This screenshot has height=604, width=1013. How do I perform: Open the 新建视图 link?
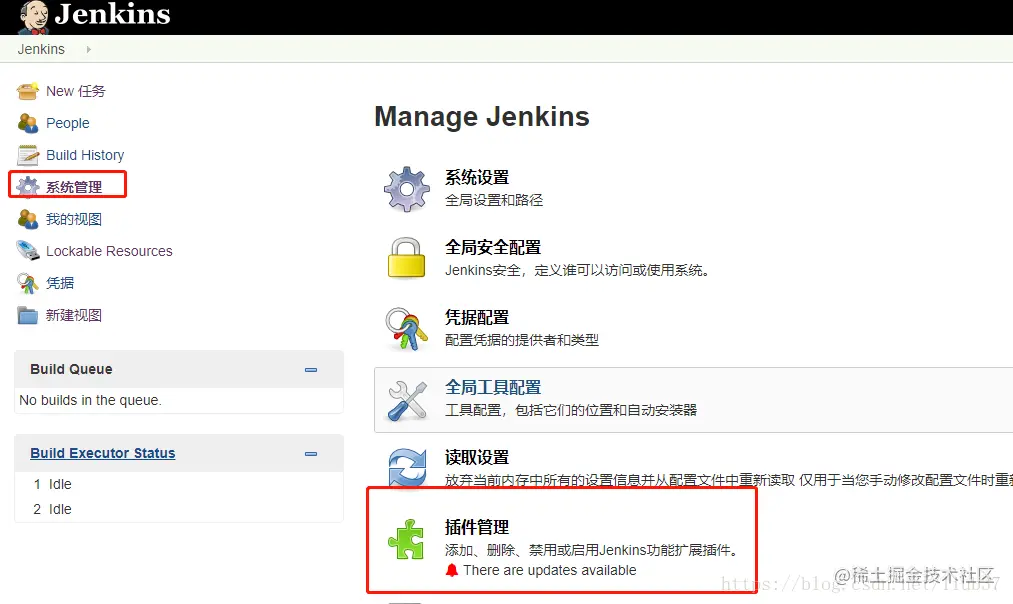(74, 315)
